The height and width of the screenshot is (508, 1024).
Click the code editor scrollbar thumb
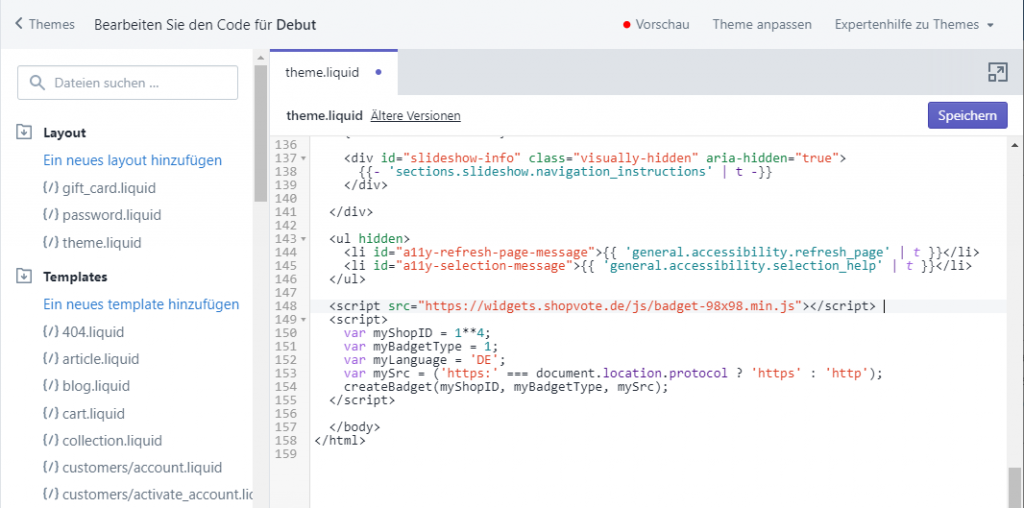tap(1015, 487)
